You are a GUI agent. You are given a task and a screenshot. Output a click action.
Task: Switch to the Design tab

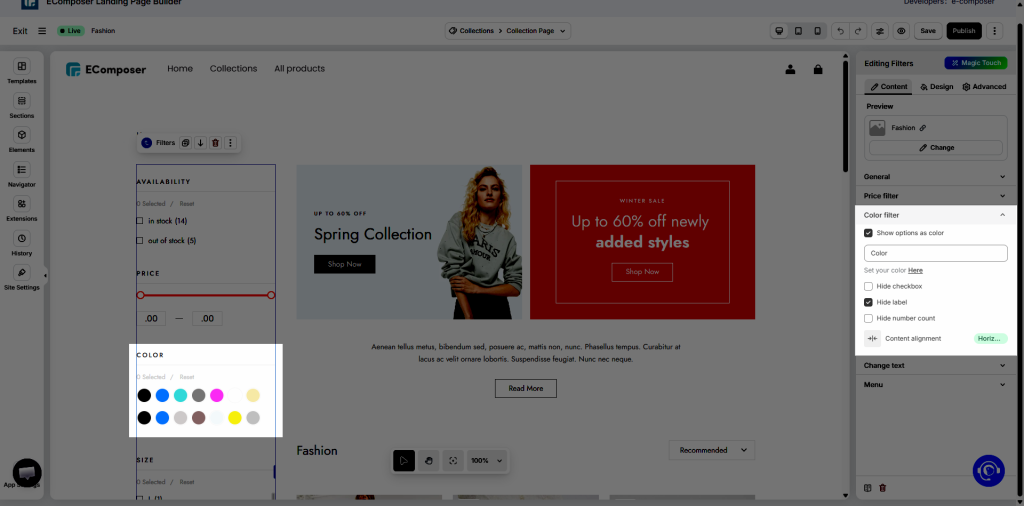coord(937,87)
